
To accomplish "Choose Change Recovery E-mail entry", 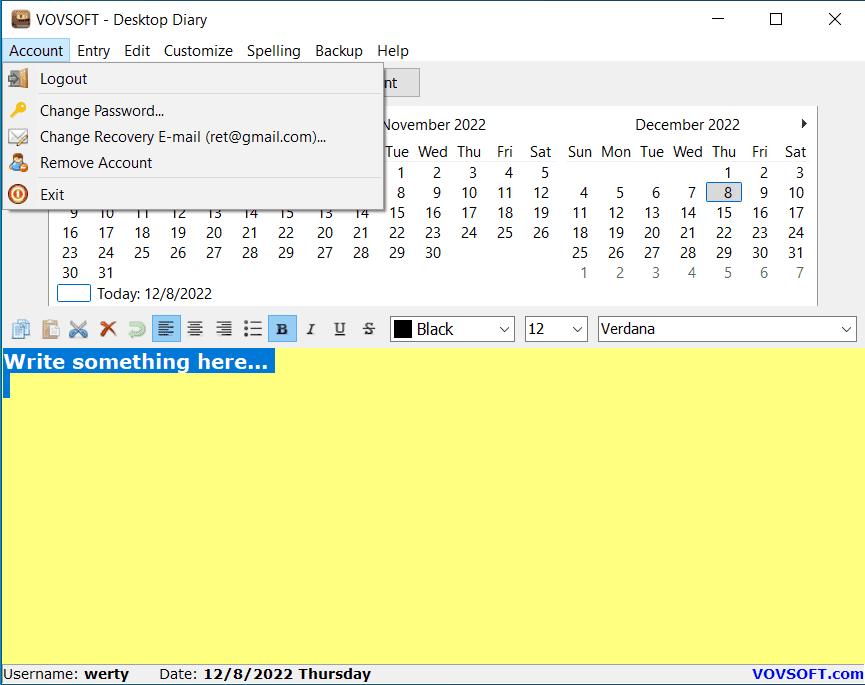I will click(193, 137).
